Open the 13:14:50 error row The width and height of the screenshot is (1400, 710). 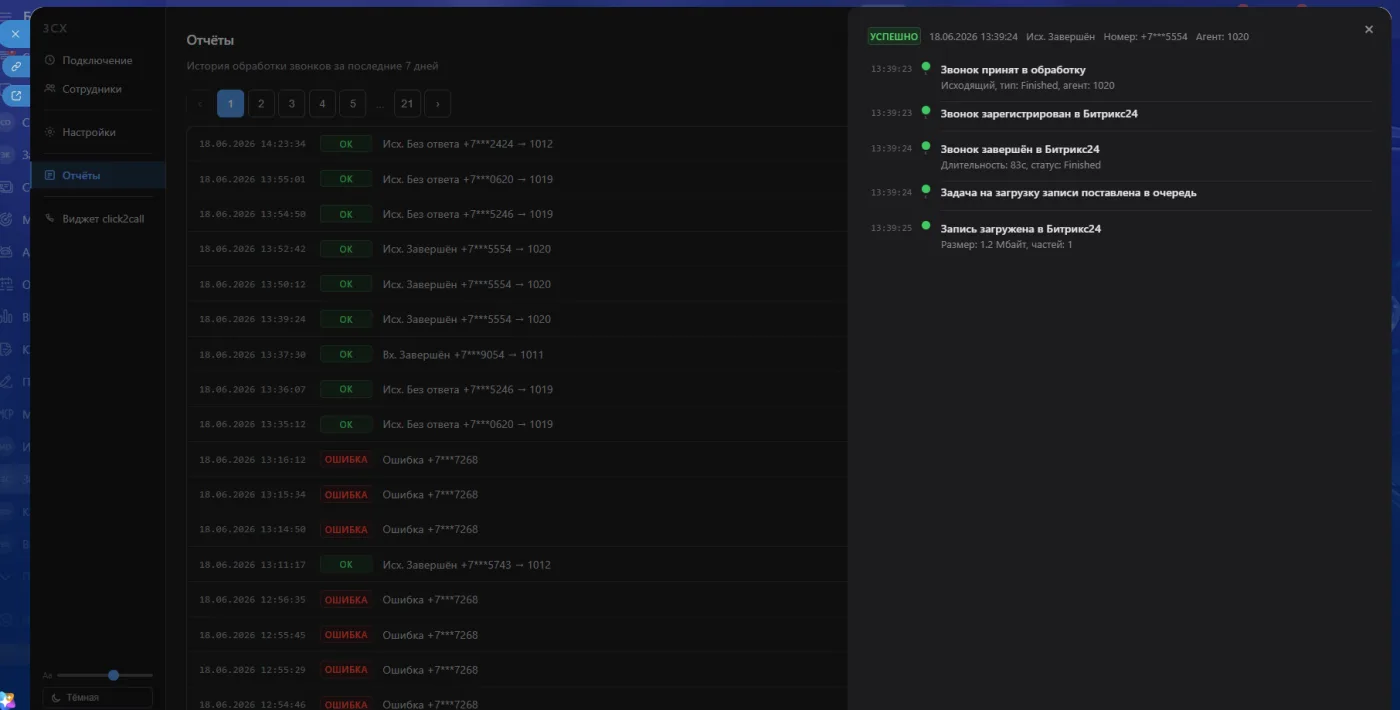[517, 529]
